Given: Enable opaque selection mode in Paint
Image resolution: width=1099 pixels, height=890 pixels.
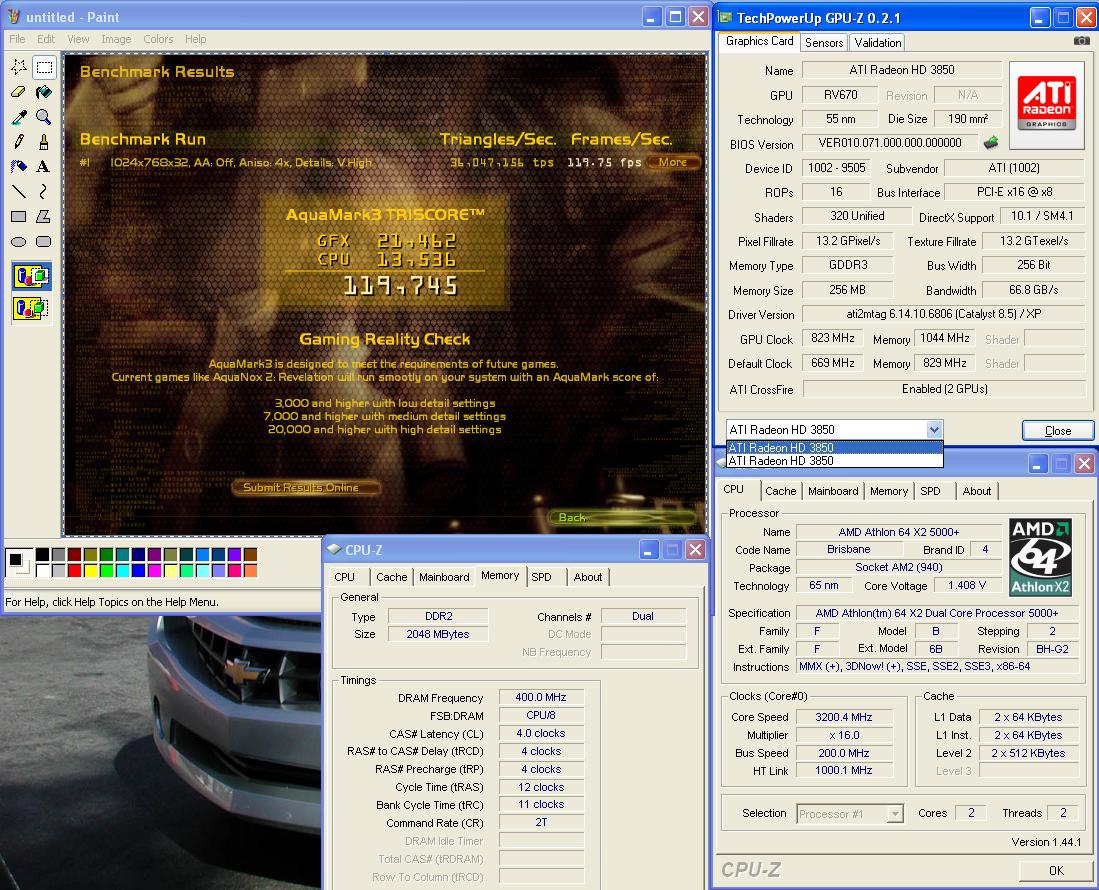Looking at the screenshot, I should [x=32, y=277].
